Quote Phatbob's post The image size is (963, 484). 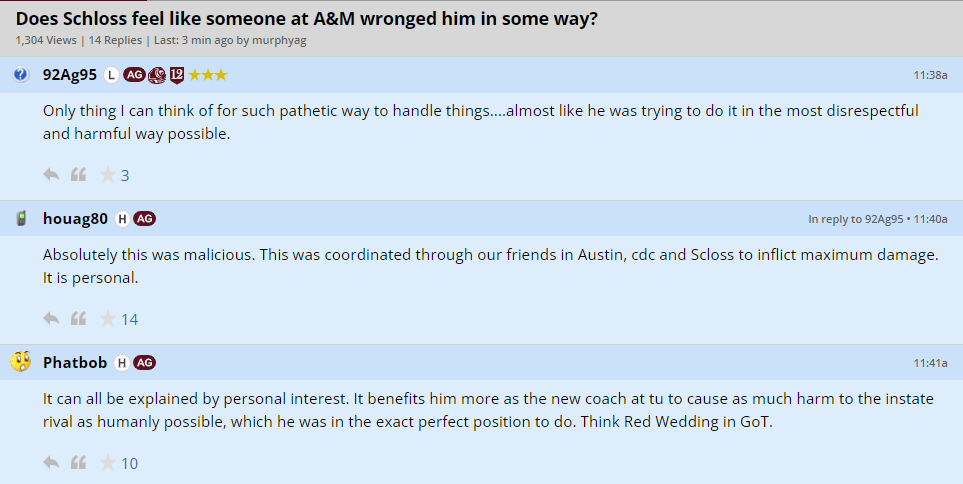pyautogui.click(x=78, y=463)
